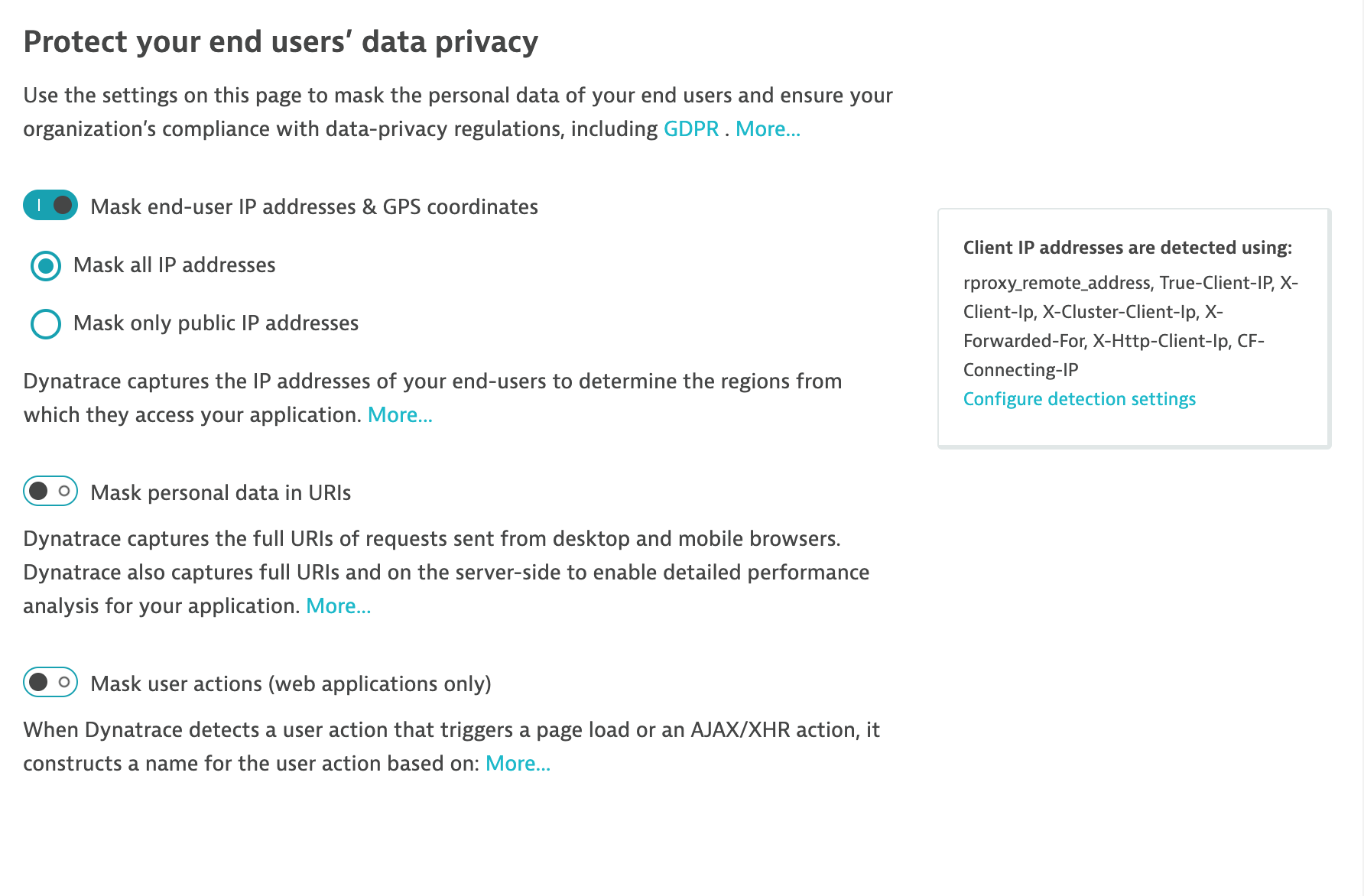Image resolution: width=1364 pixels, height=896 pixels.
Task: Enable the Mask personal data in URIs switch
Action: pos(50,492)
